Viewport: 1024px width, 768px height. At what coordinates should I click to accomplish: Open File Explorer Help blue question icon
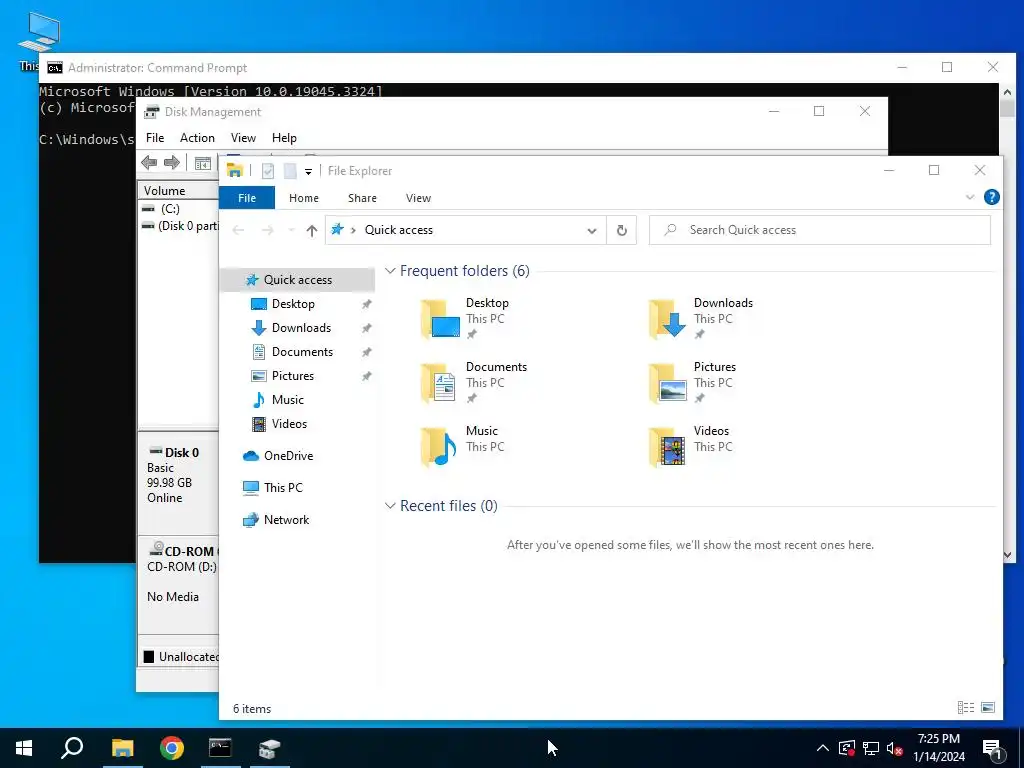991,197
